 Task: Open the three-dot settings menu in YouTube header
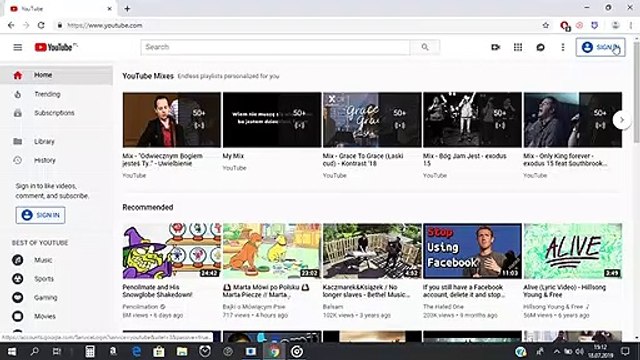coord(563,47)
